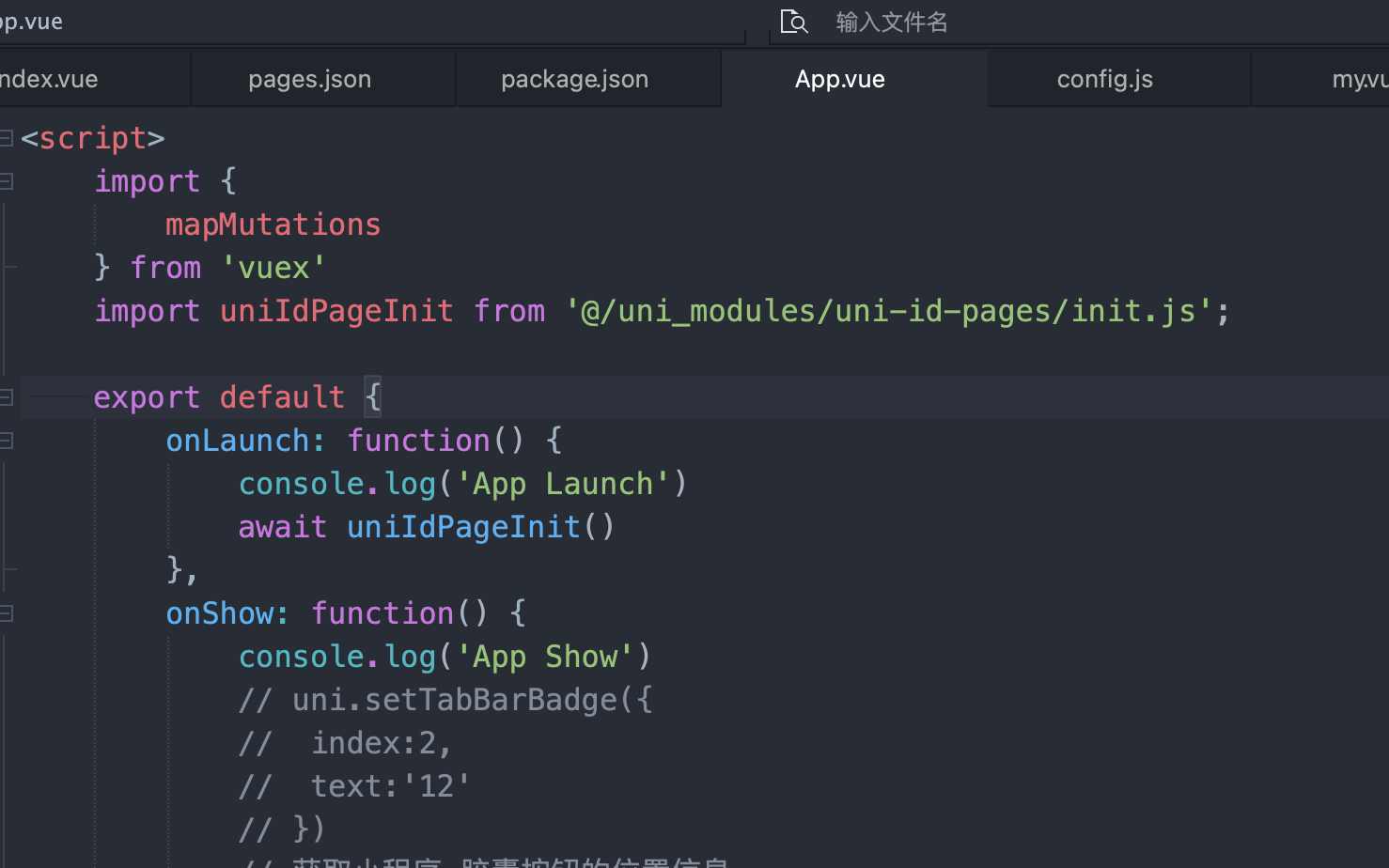Activate the App.vue tab
The height and width of the screenshot is (868, 1389).
click(x=839, y=79)
